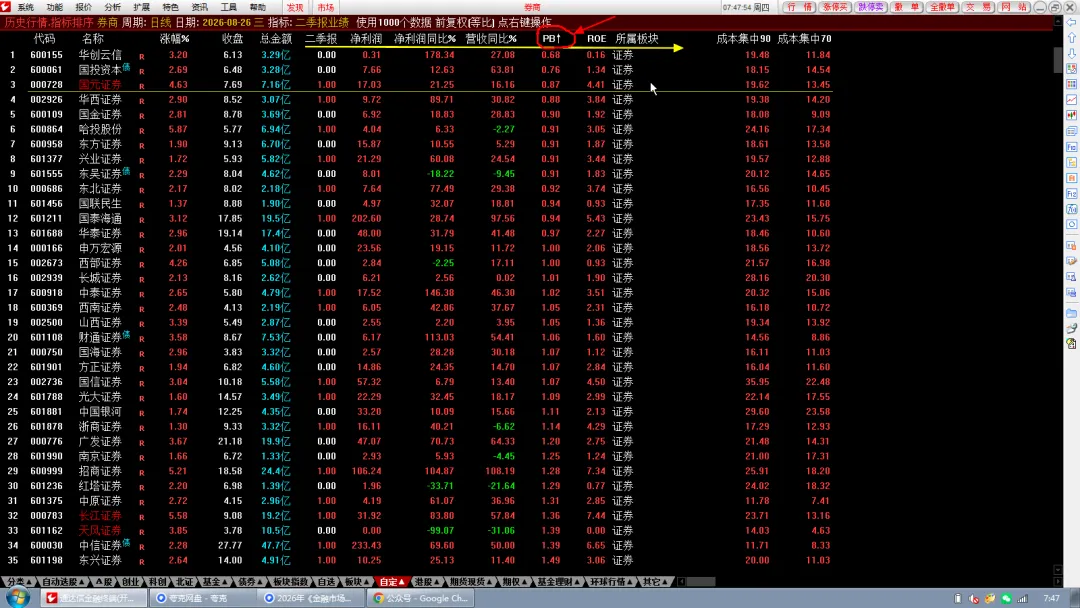Click the R mark on the 华创云信 row
The width and height of the screenshot is (1080, 608).
pyautogui.click(x=142, y=56)
